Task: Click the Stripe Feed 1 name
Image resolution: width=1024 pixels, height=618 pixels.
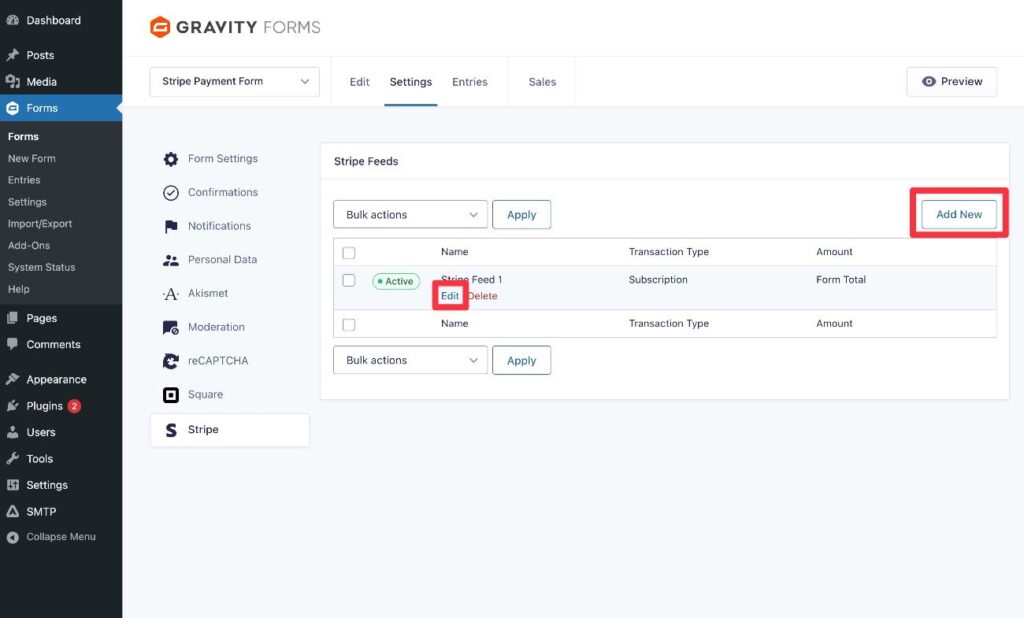Action: click(x=472, y=280)
